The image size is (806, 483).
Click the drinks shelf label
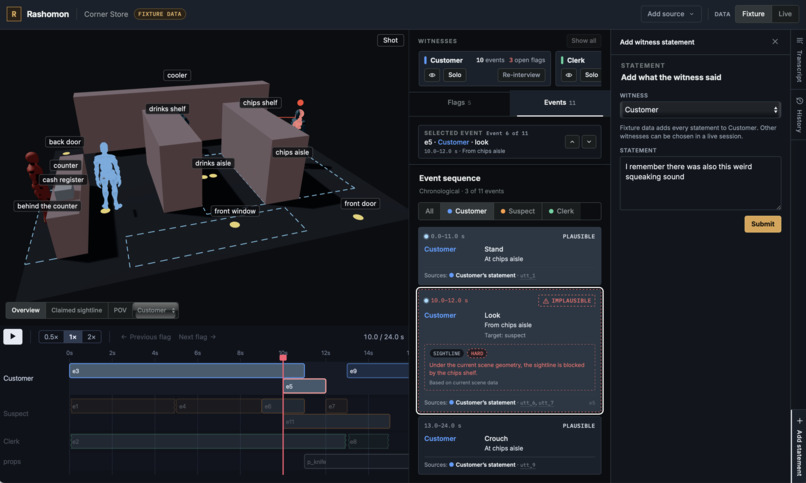point(167,109)
